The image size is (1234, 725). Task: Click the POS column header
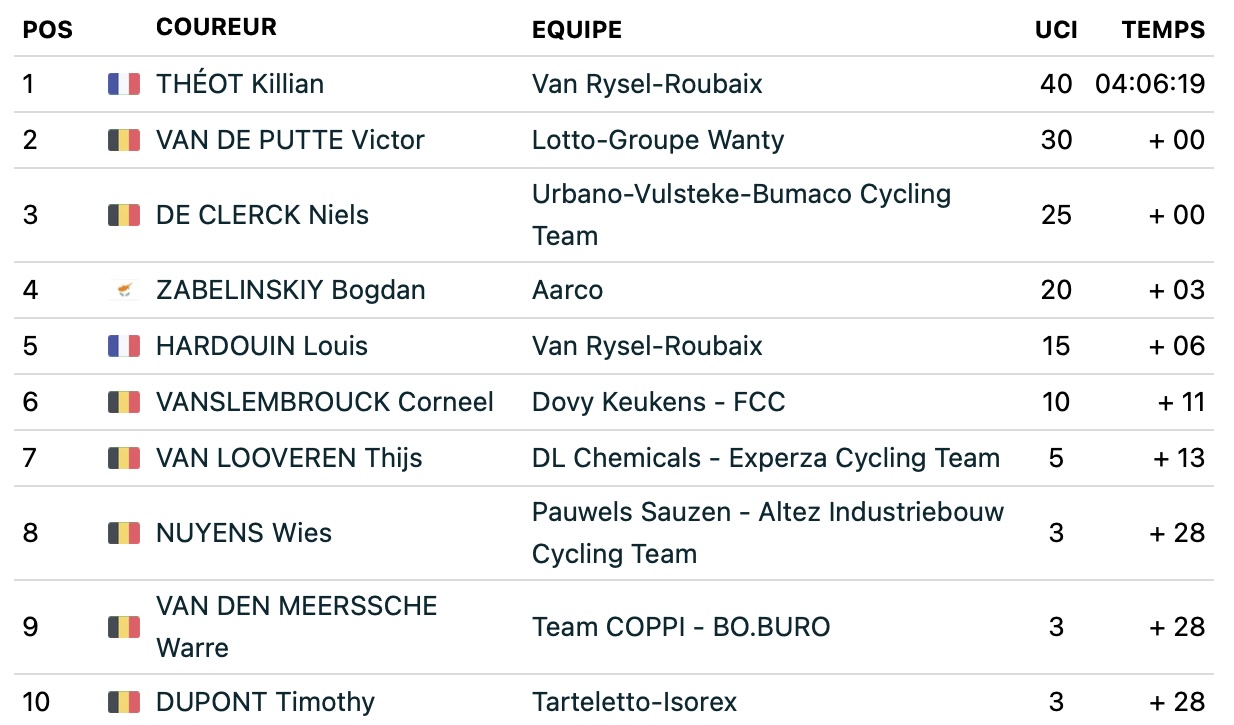pos(48,30)
